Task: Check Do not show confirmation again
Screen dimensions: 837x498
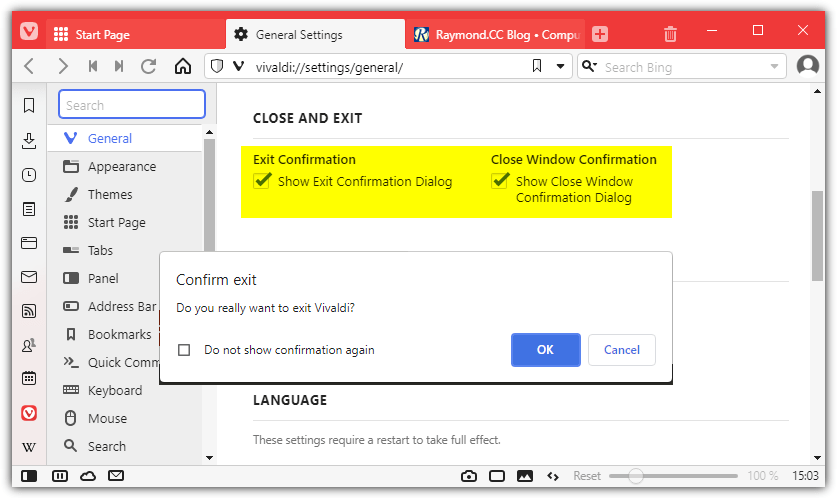Action: tap(184, 350)
